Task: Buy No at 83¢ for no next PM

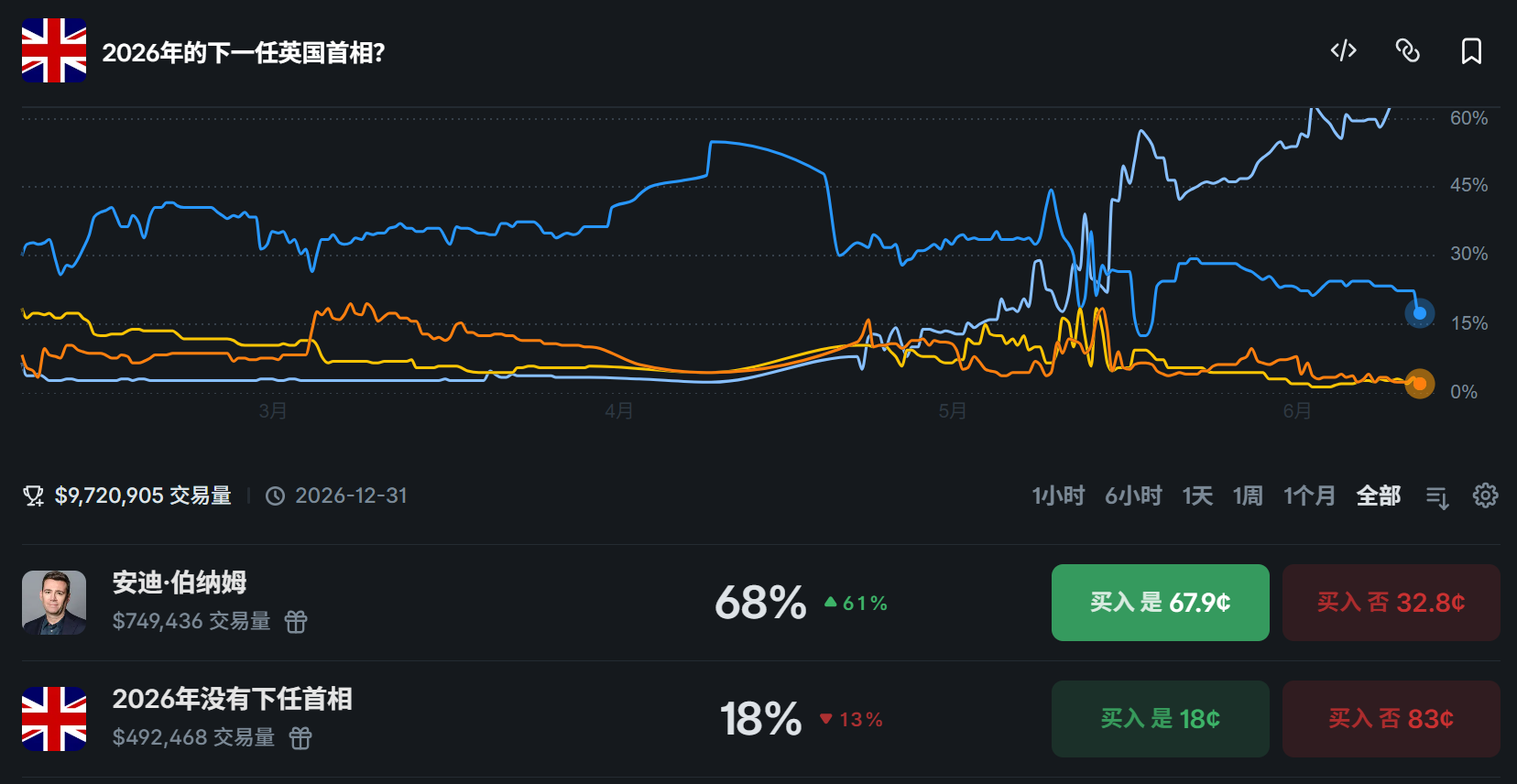Action: (1391, 719)
